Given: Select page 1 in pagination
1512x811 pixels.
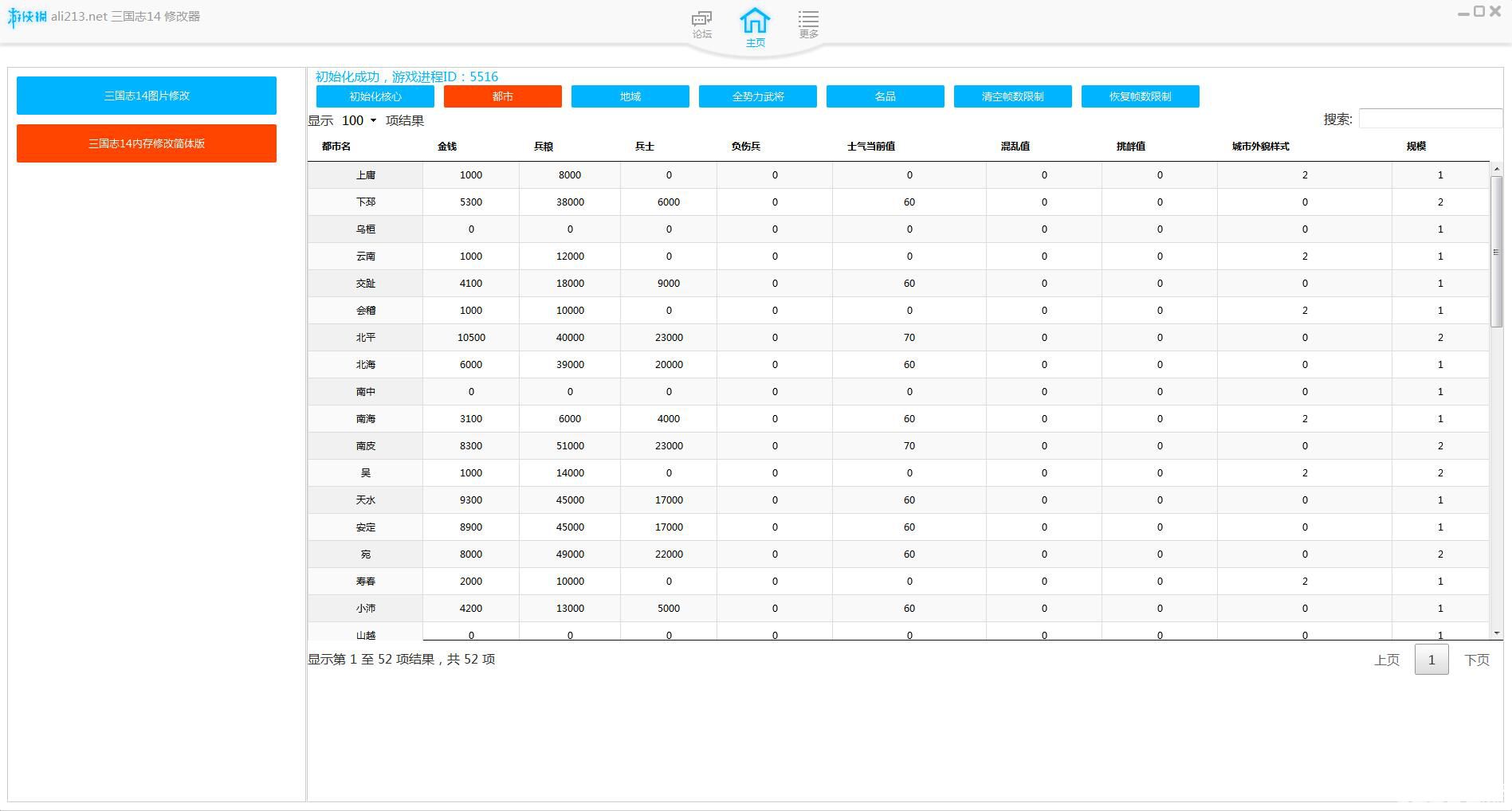Looking at the screenshot, I should tap(1431, 660).
